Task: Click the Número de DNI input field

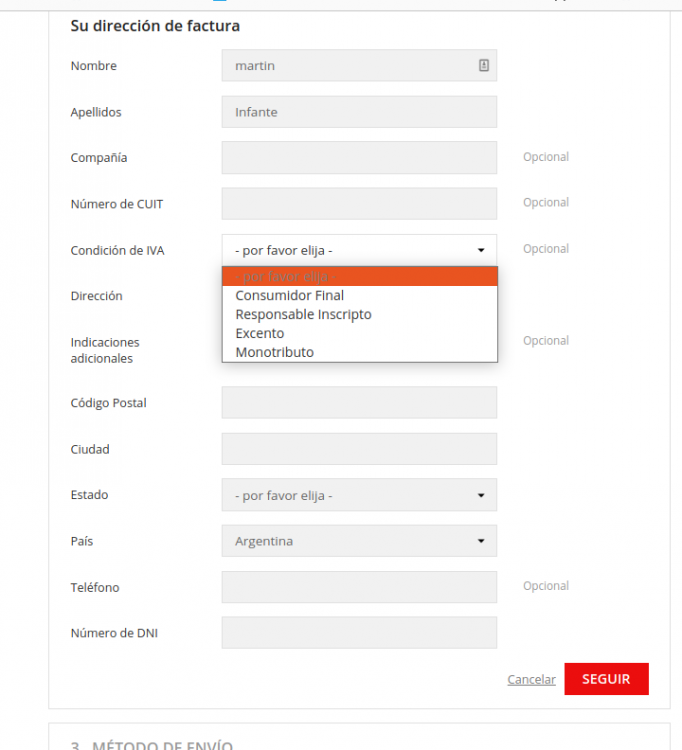Action: coord(359,633)
